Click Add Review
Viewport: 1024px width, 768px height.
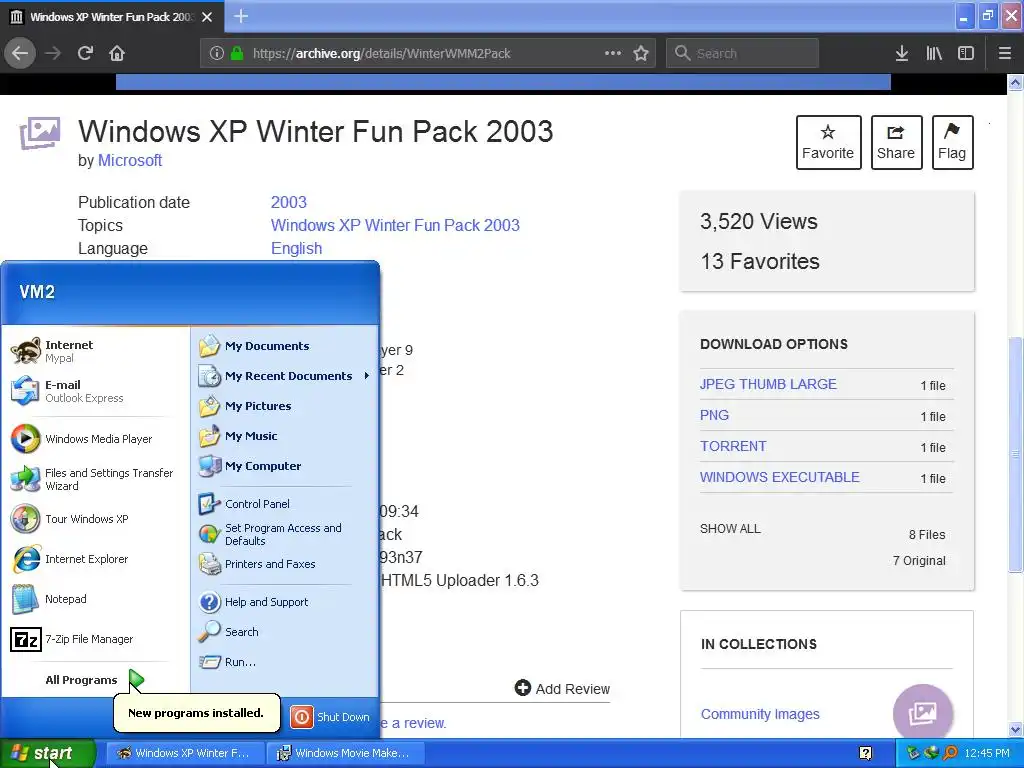(x=562, y=688)
